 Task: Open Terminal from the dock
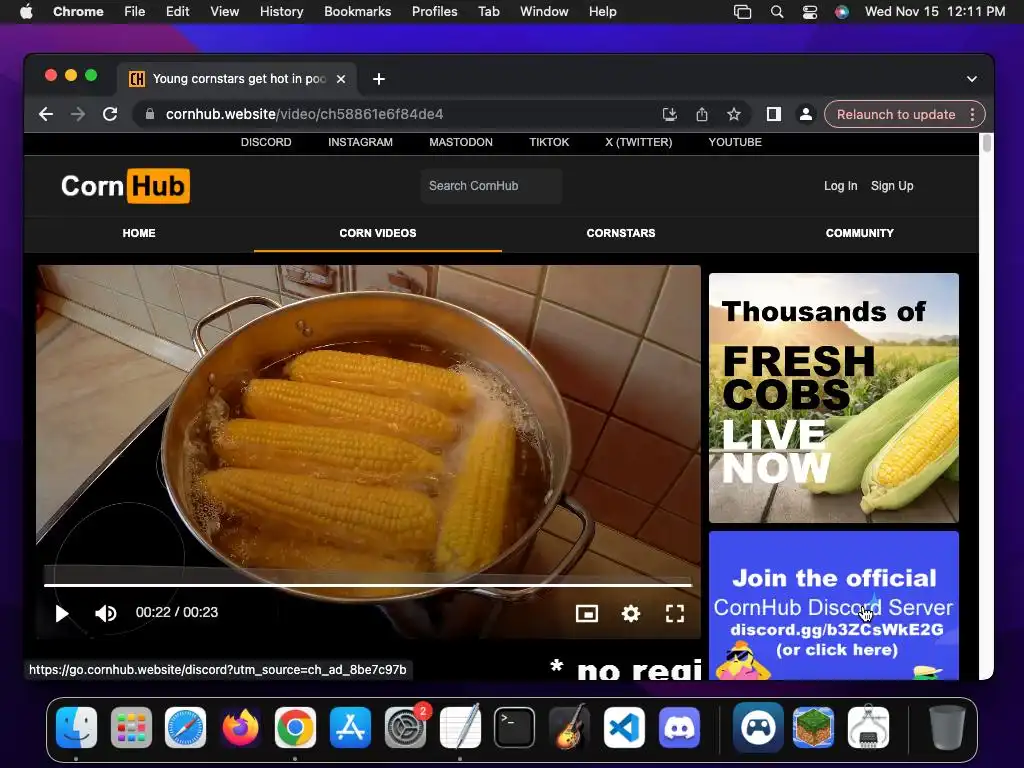tap(515, 728)
